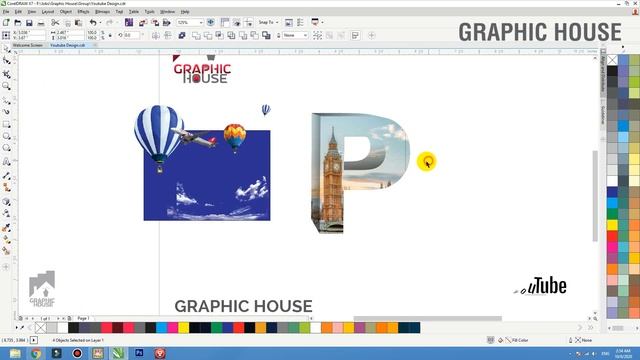Open the Bitmaps menu
This screenshot has width=640, height=360.
tap(102, 12)
